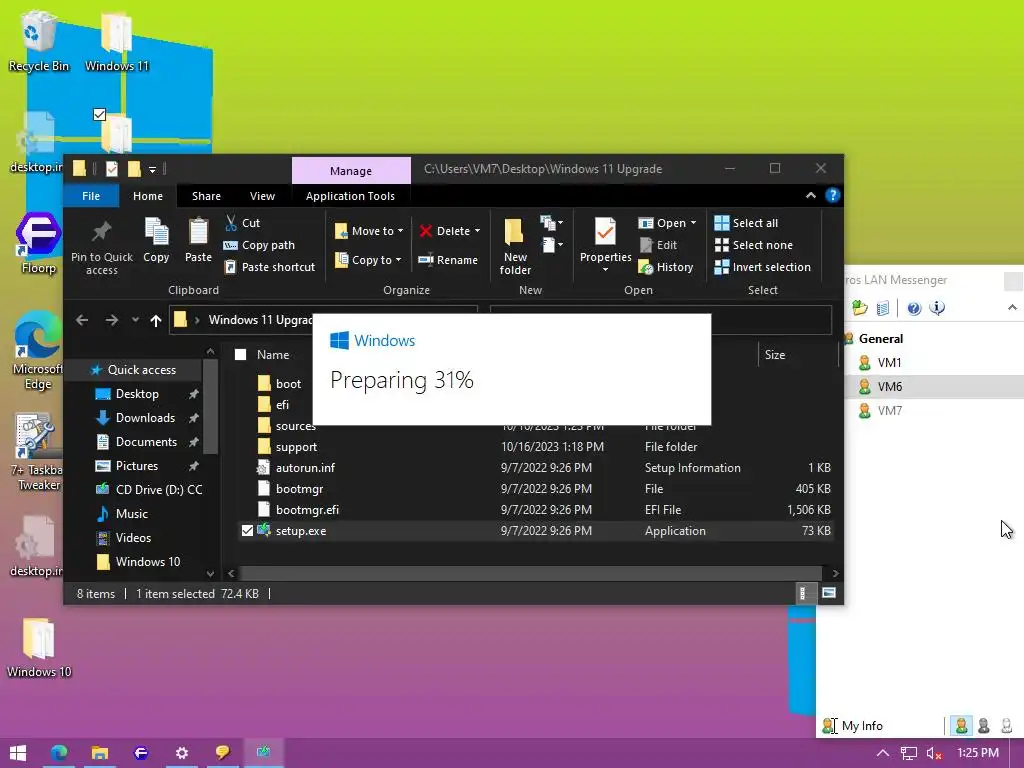The image size is (1024, 768).
Task: Open Downloads in Quick access
Action: point(145,418)
